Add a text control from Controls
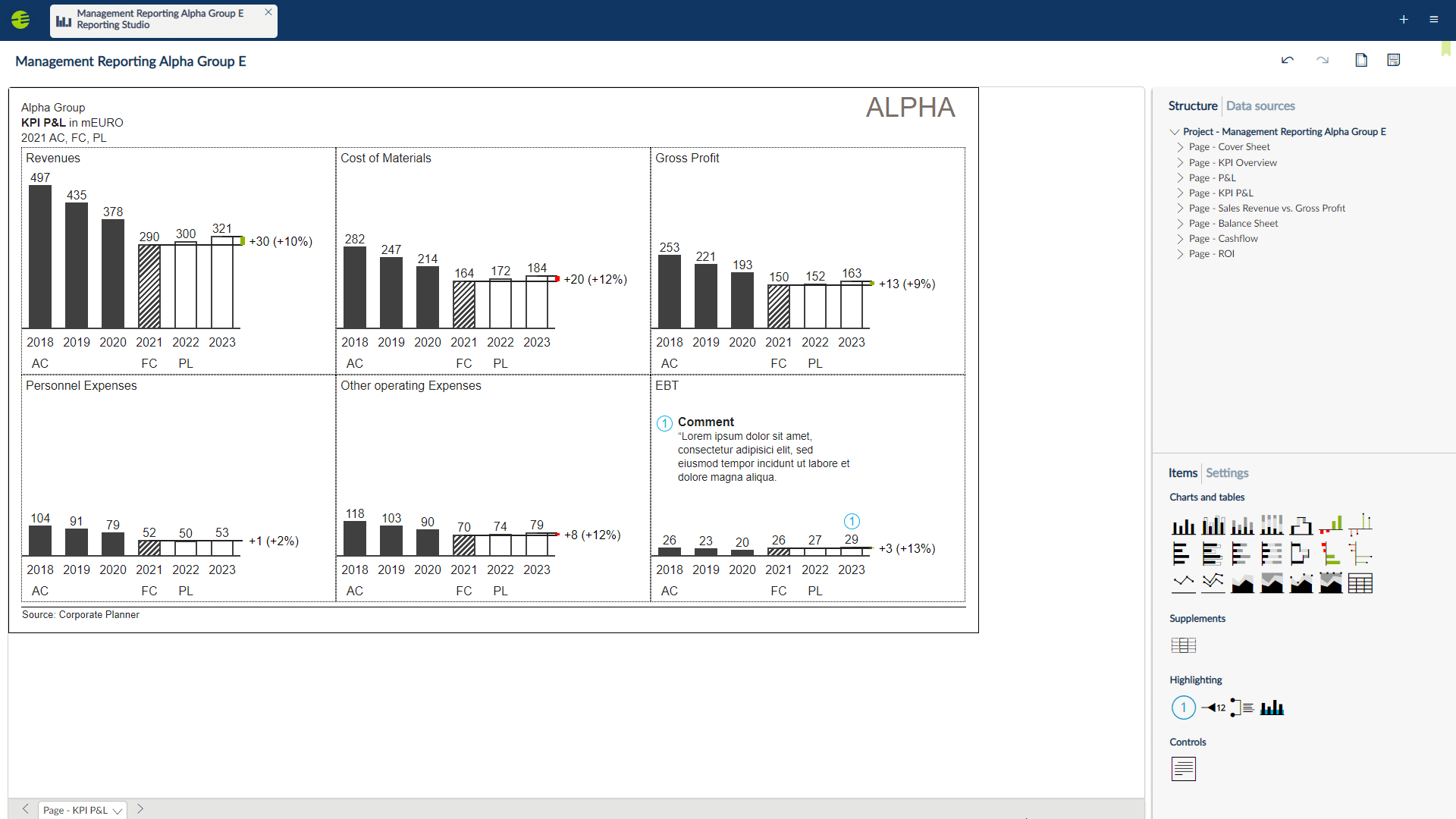 pyautogui.click(x=1183, y=768)
